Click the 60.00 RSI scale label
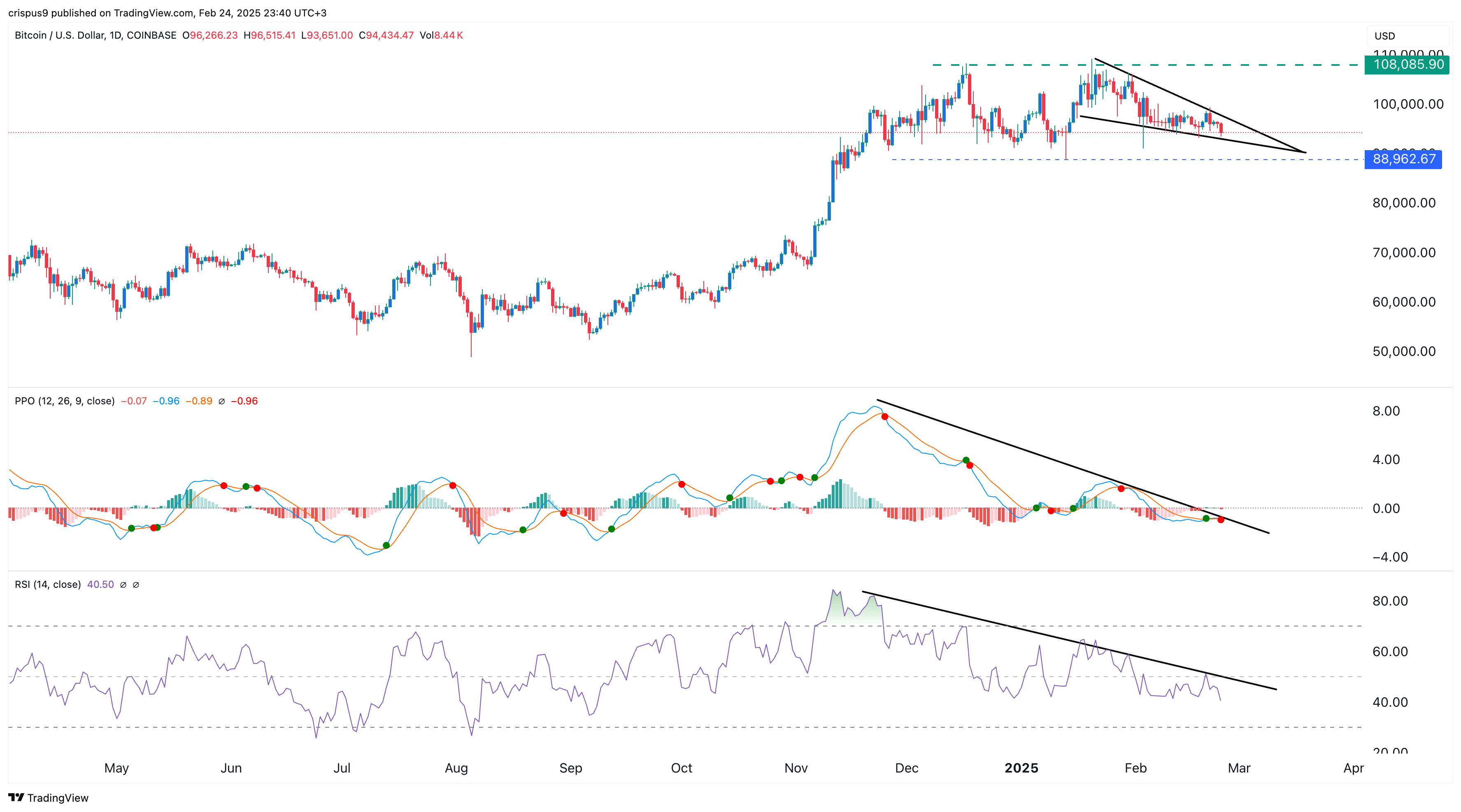Viewport: 1461px width, 812px height. pos(1389,652)
